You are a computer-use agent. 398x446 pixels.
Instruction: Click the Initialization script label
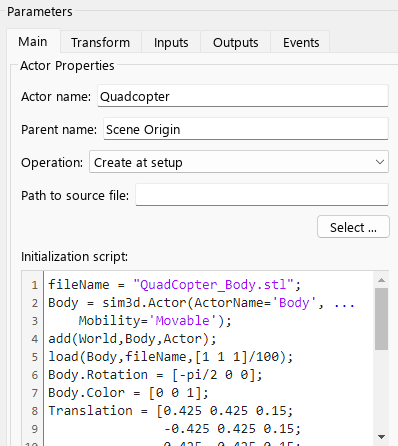[x=74, y=257]
